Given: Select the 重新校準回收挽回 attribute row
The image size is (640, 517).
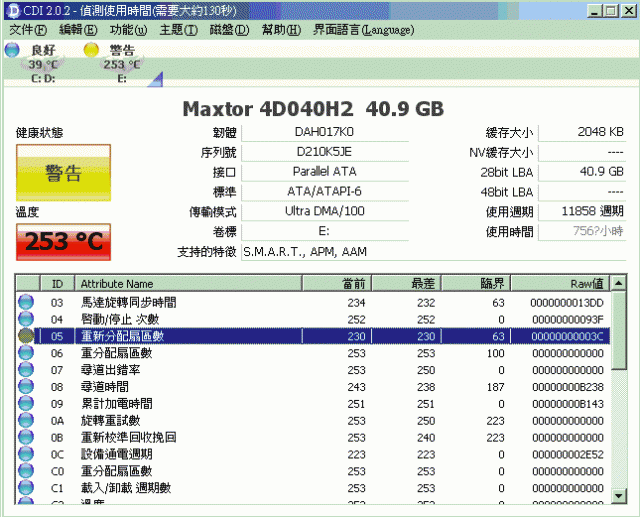Looking at the screenshot, I should pyautogui.click(x=313, y=437).
